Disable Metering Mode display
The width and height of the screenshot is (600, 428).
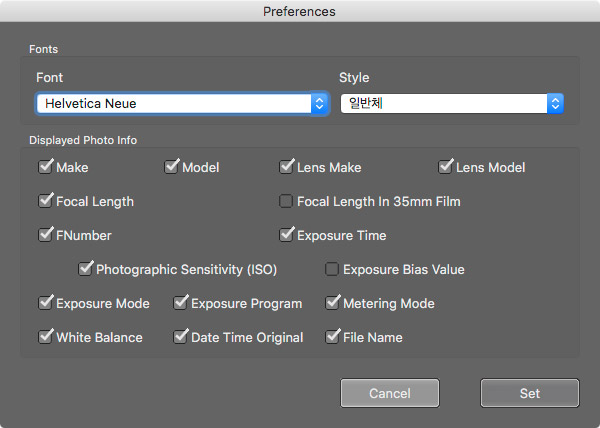point(333,303)
